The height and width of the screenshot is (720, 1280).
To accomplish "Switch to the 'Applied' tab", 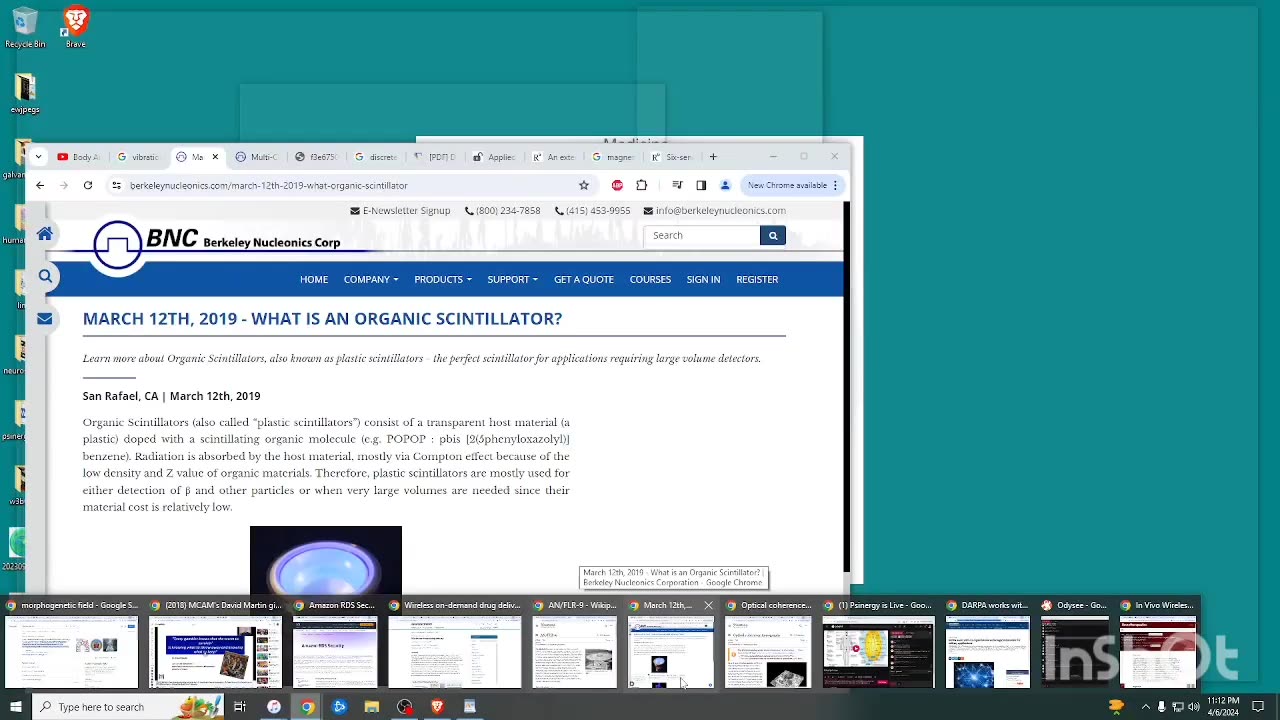I will [x=494, y=157].
